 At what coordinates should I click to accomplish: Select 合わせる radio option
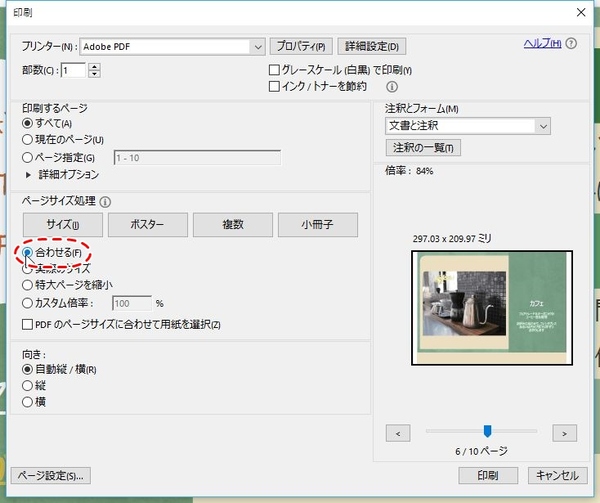[x=27, y=252]
